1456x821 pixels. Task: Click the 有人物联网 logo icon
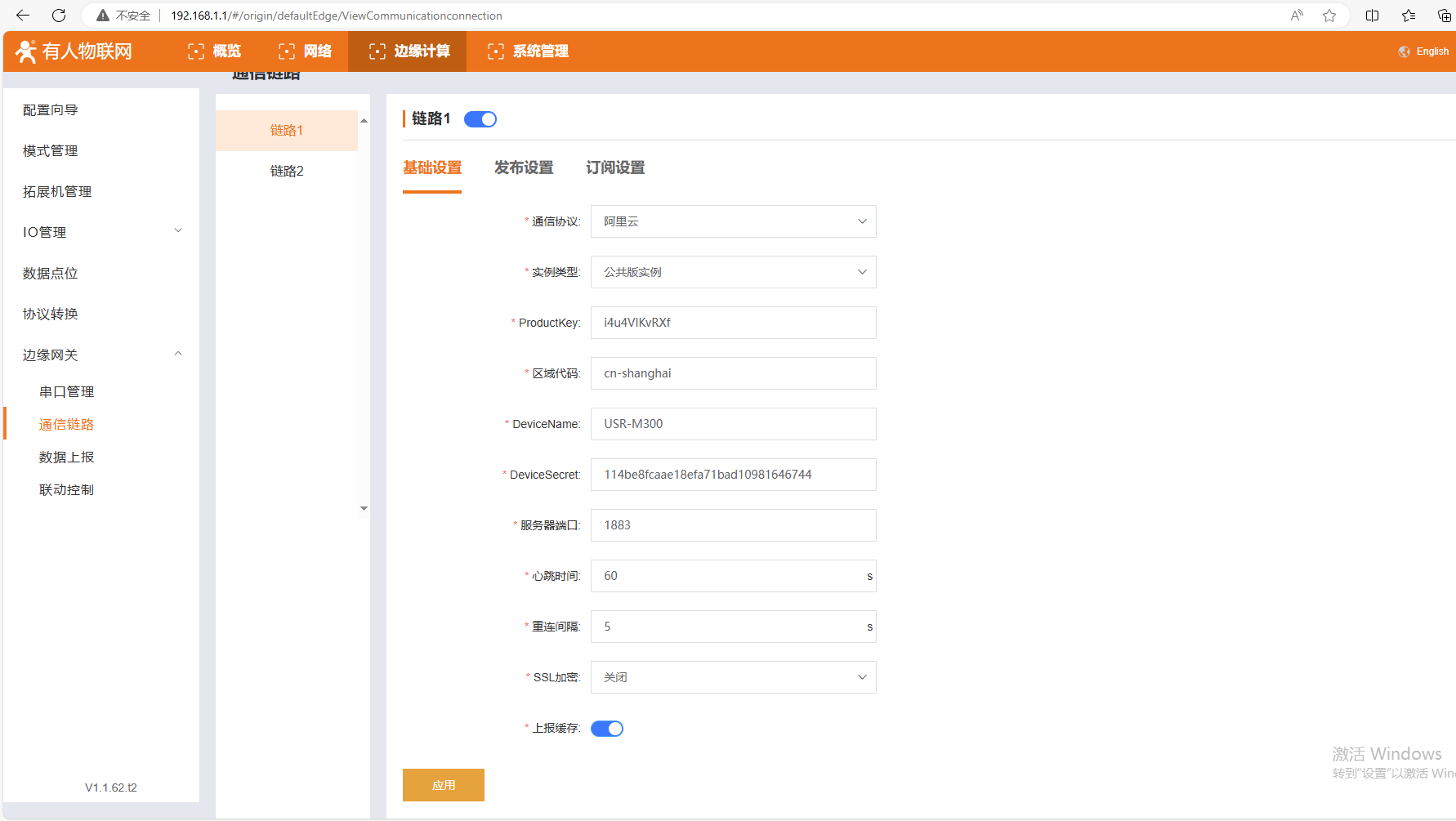coord(26,51)
